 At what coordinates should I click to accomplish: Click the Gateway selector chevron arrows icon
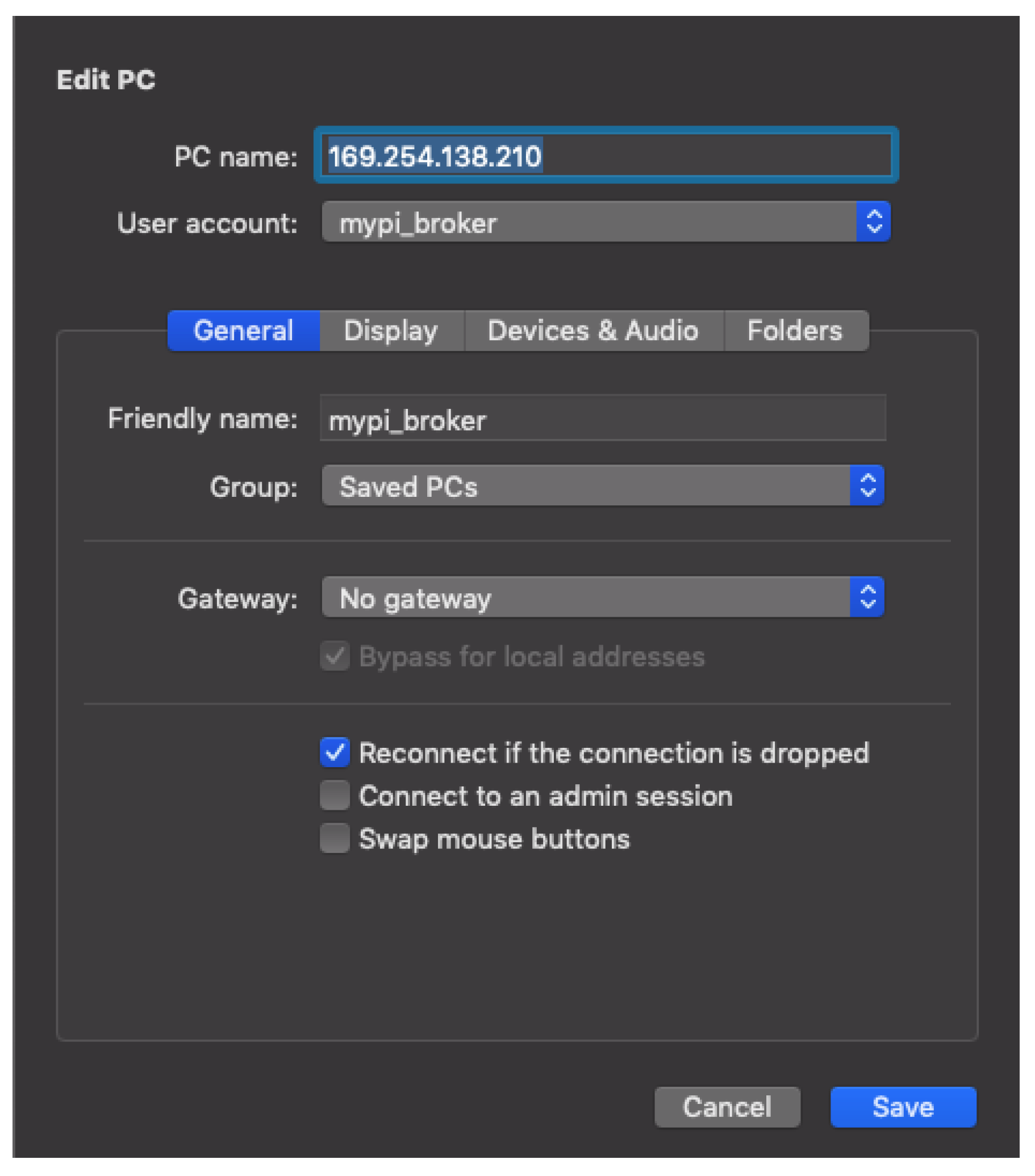coord(867,597)
